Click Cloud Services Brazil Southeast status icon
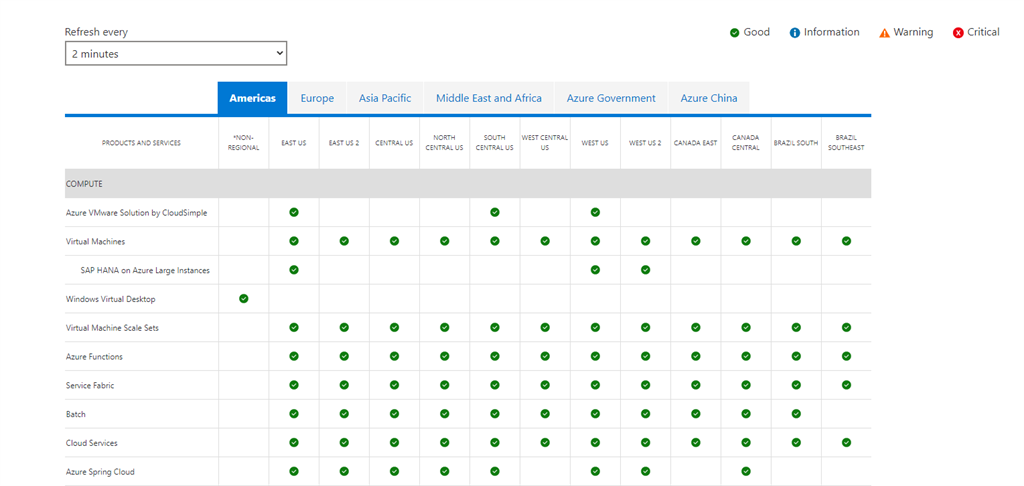The height and width of the screenshot is (486, 1024). [846, 442]
